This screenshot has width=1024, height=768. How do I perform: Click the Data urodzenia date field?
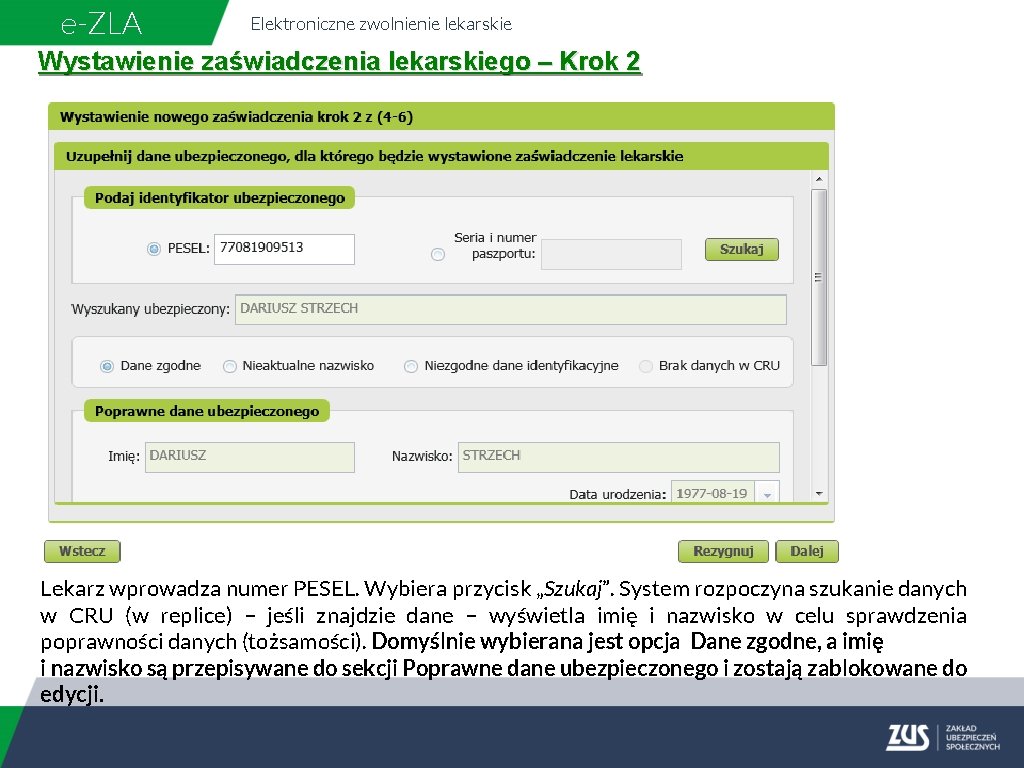(713, 493)
